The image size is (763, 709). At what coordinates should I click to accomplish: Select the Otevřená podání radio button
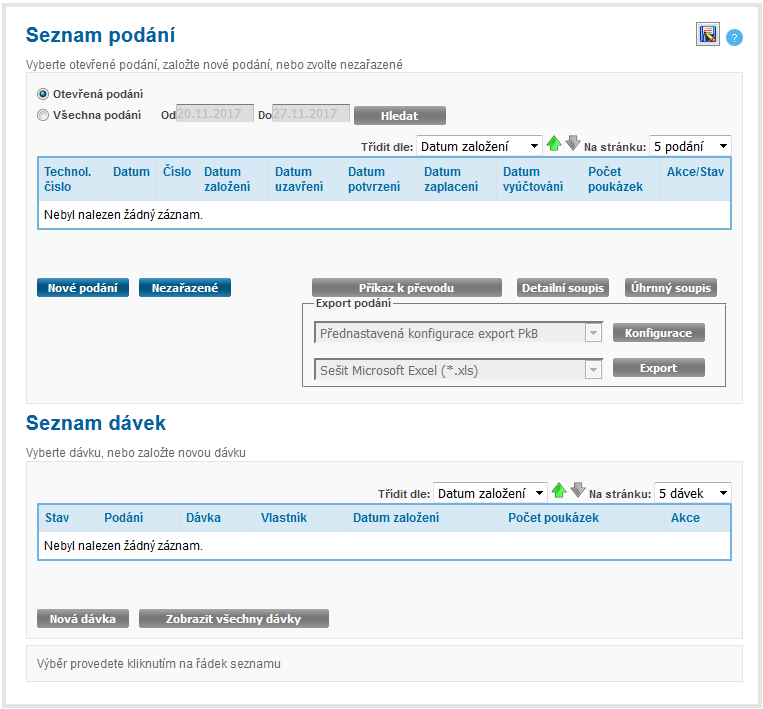coord(43,94)
